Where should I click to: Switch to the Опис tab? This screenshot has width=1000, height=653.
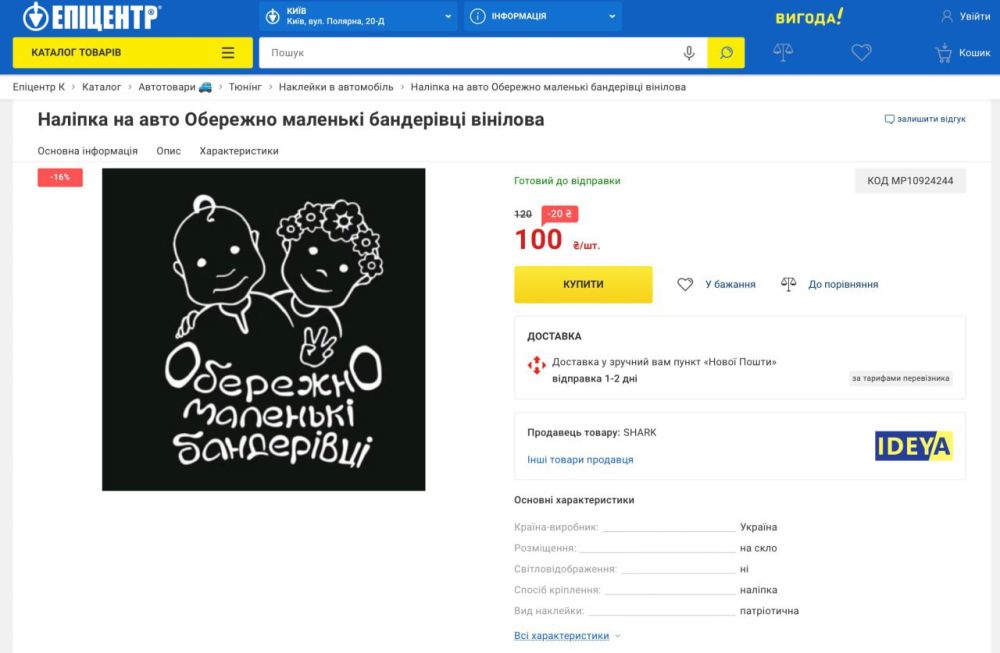point(168,151)
